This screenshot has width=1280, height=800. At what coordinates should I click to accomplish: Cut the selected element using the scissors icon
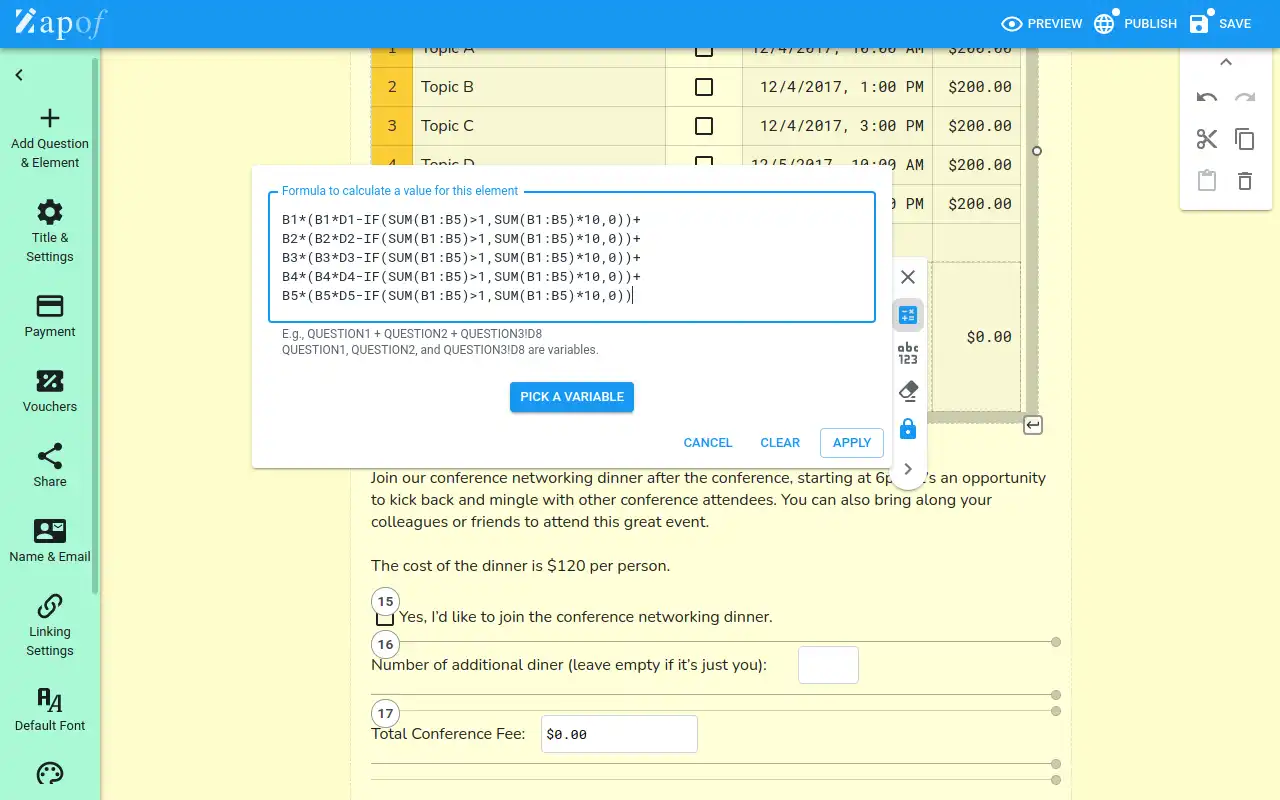point(1207,139)
